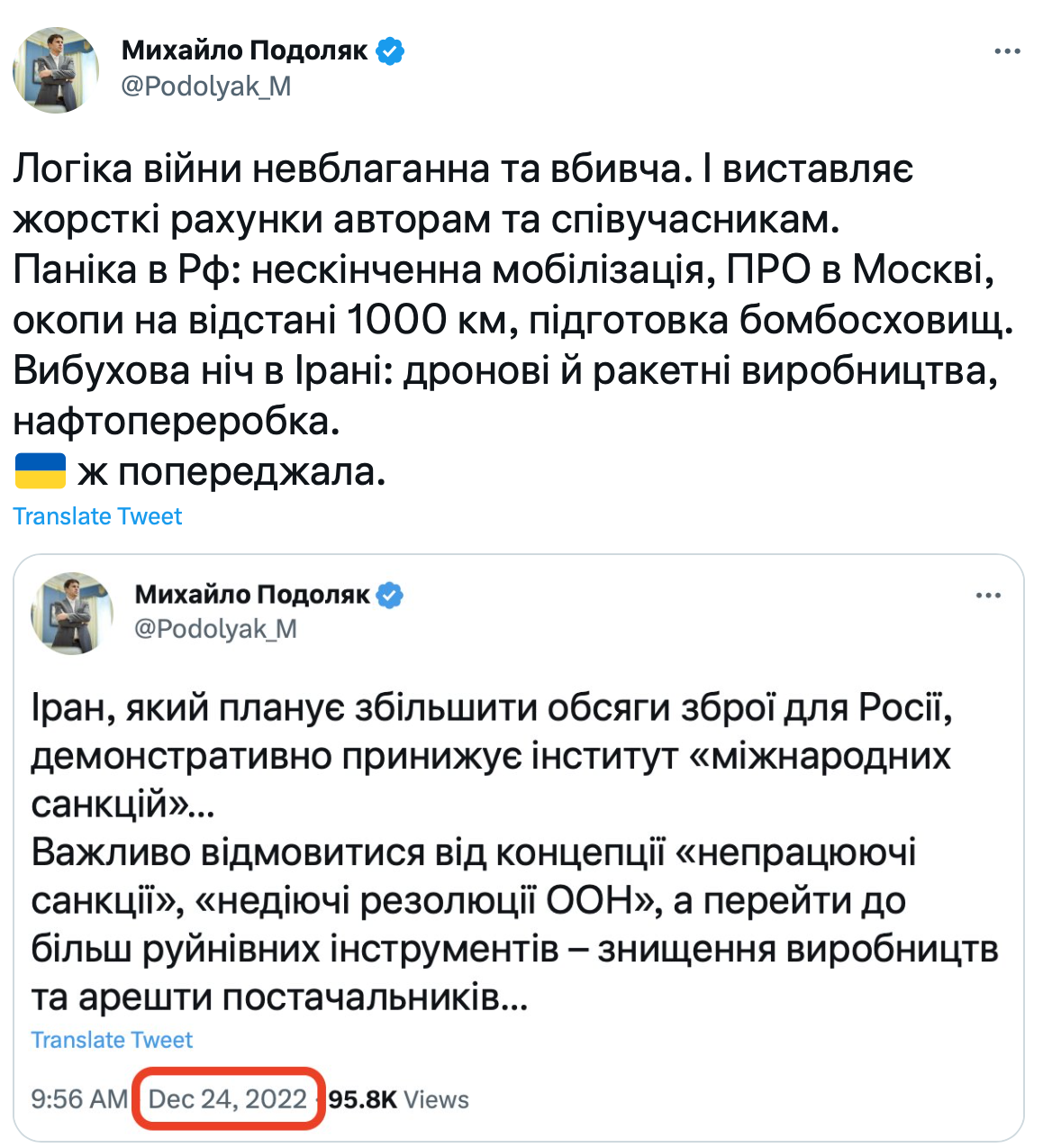1043x1148 pixels.
Task: Click the Ukraine flag emoji in the tweet
Action: pos(41,471)
